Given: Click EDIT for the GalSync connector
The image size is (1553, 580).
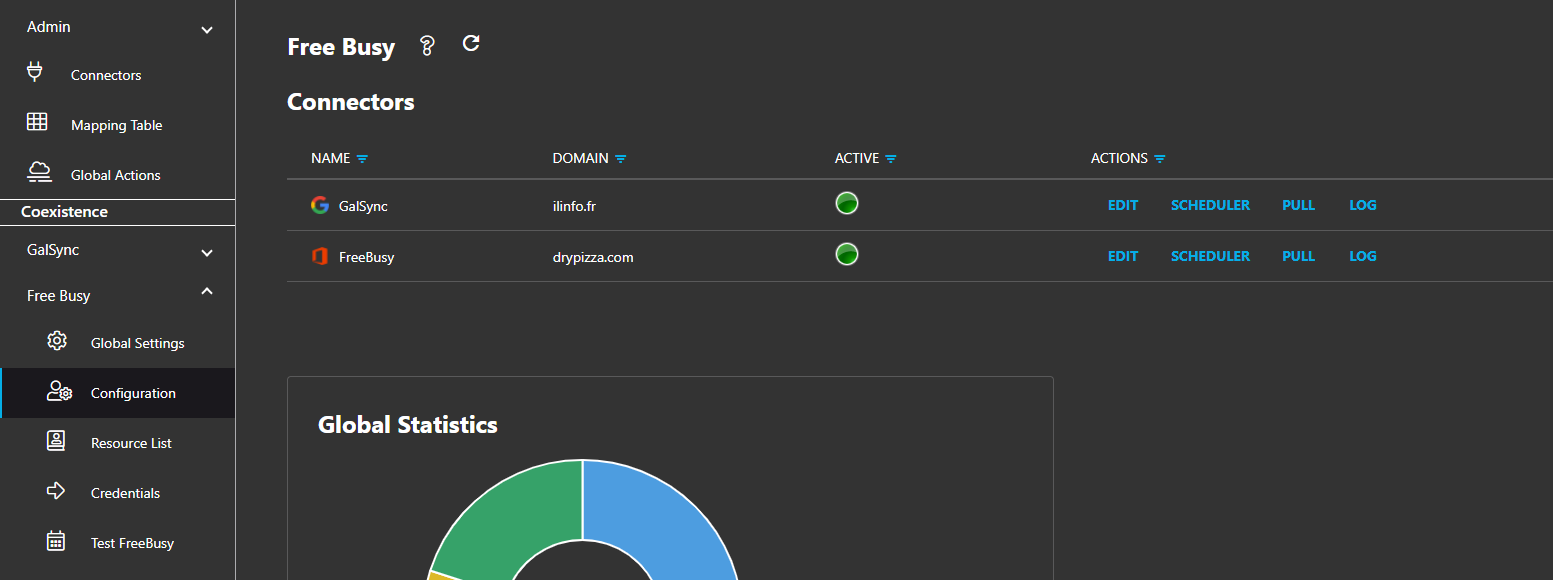Looking at the screenshot, I should click(1123, 205).
